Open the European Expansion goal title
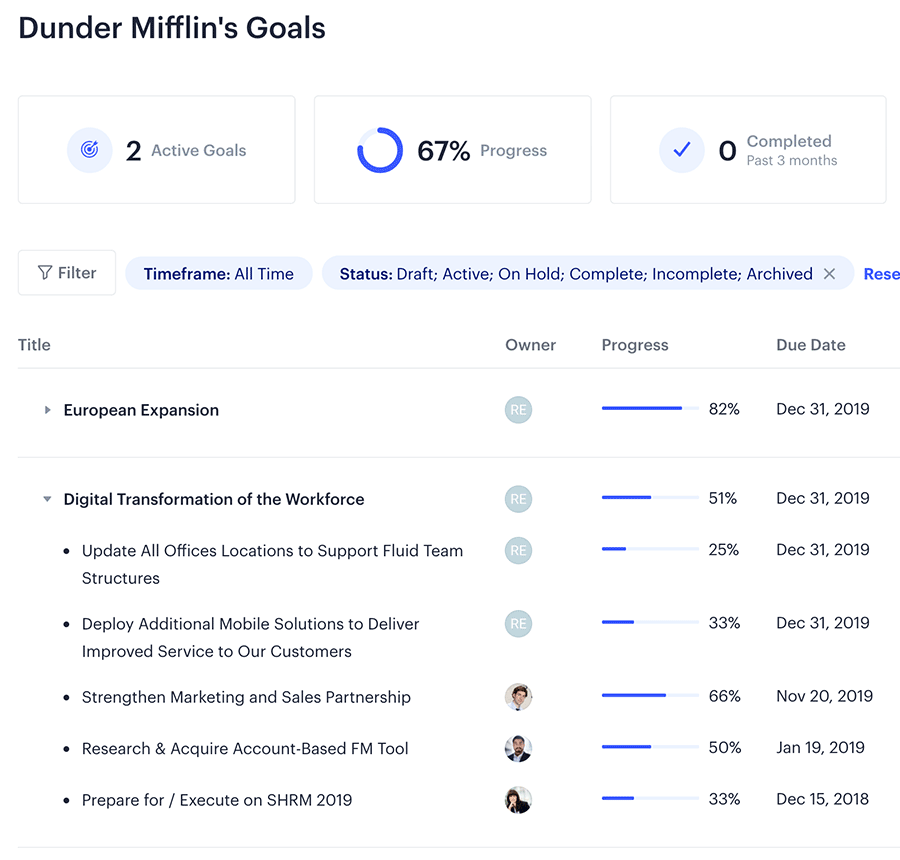Screen dimensions: 900x860 coord(141,410)
